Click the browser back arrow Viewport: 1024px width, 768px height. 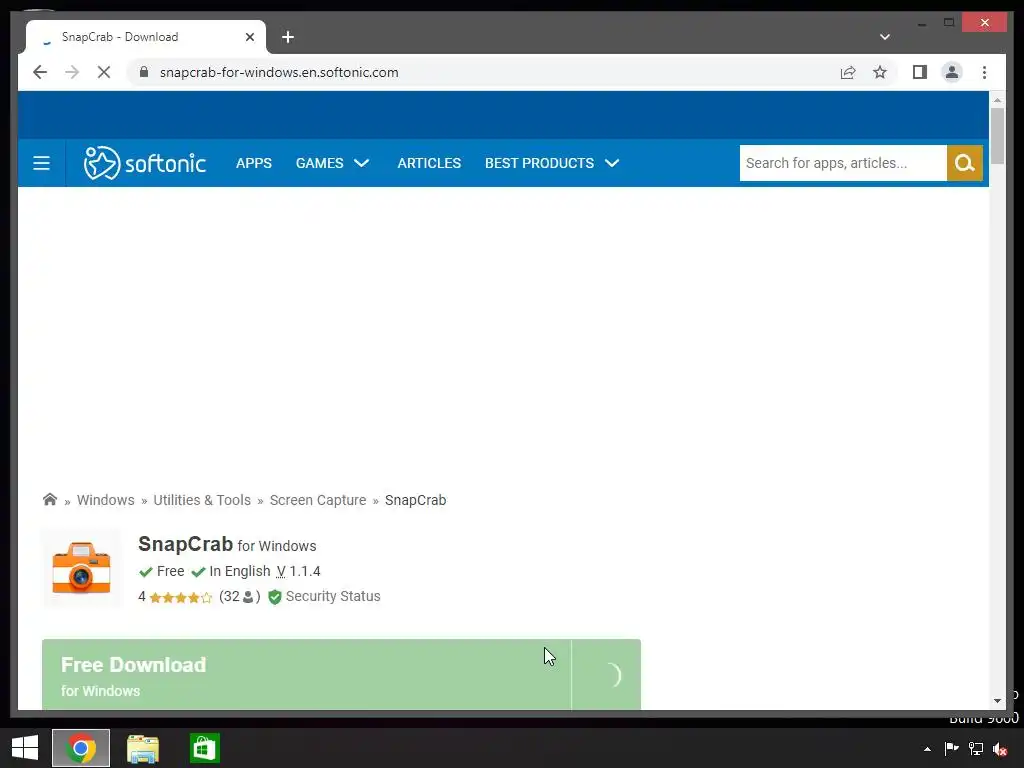(40, 72)
